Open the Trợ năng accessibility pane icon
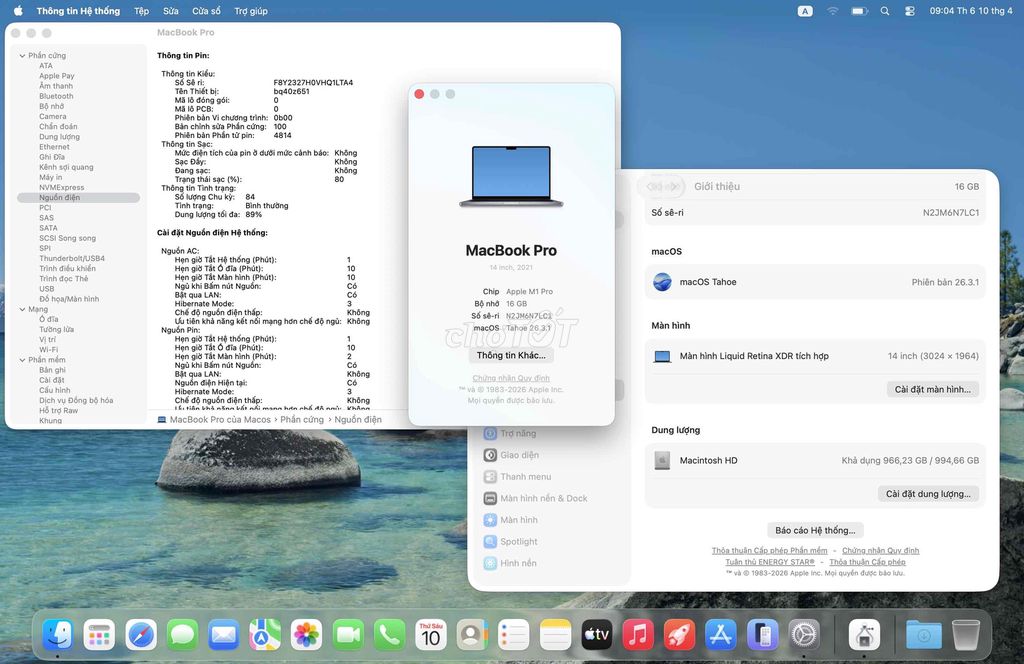This screenshot has height=664, width=1024. pyautogui.click(x=492, y=433)
